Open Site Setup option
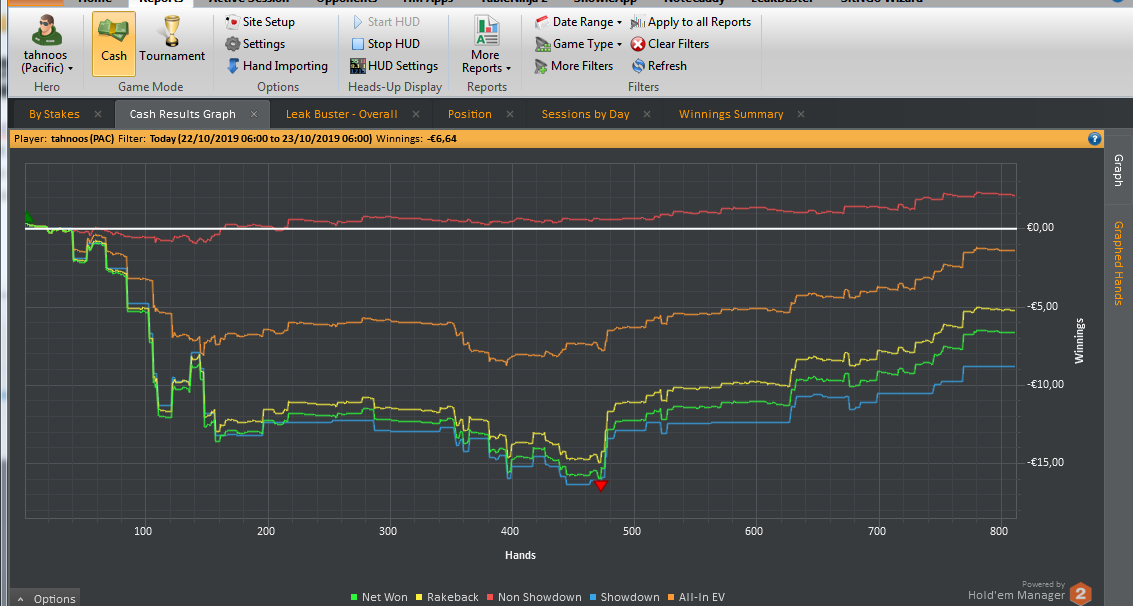This screenshot has height=606, width=1133. 260,22
